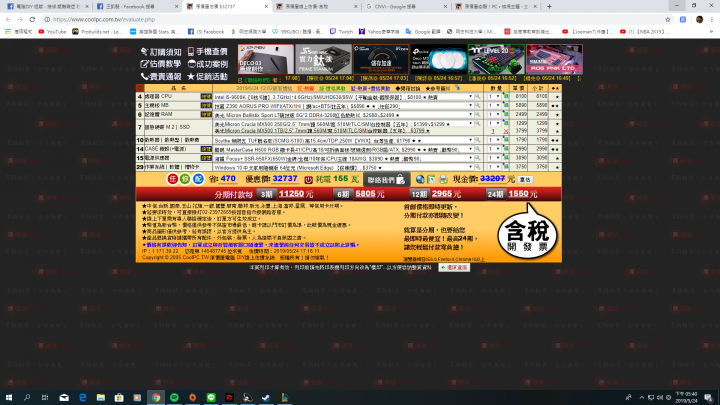Open the 估價教學 quote tutorial link
Screen dimensions: 720x405
(x=161, y=64)
